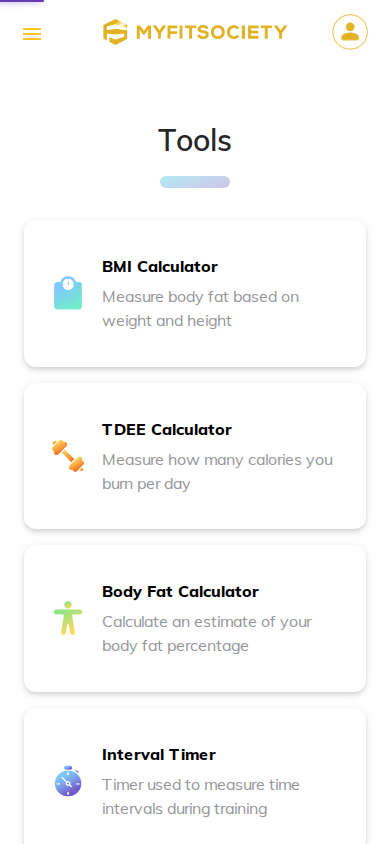The image size is (390, 844).
Task: Click the BMI scale icon
Action: pyautogui.click(x=68, y=293)
